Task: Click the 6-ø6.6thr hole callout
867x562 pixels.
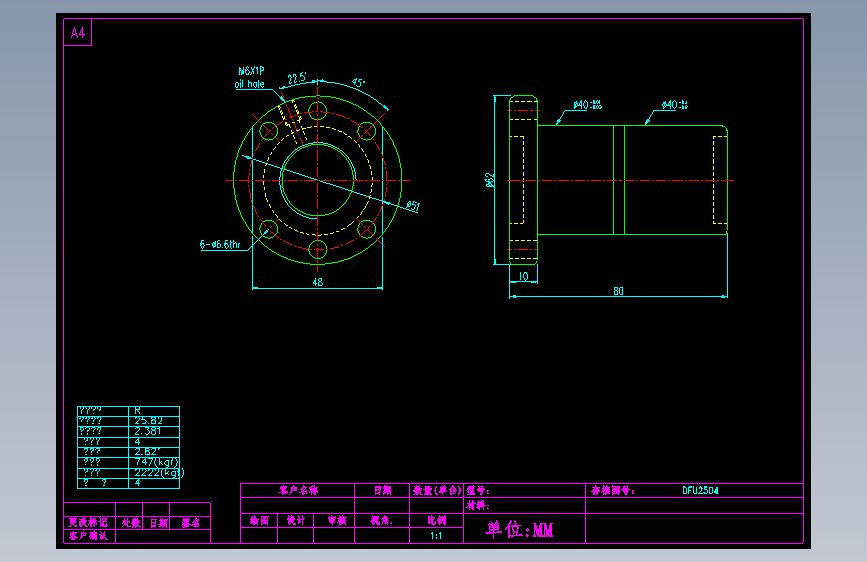Action: point(220,244)
